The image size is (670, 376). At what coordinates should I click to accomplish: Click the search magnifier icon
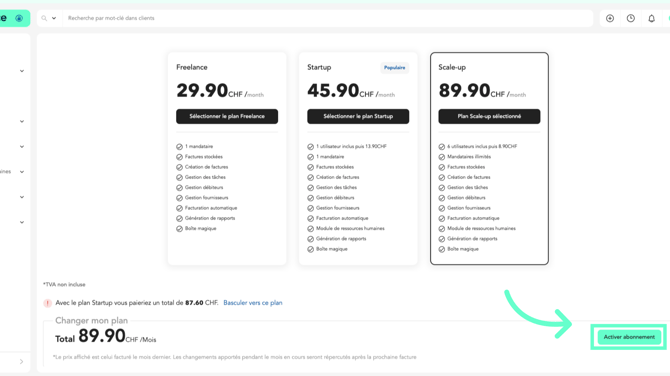point(44,18)
